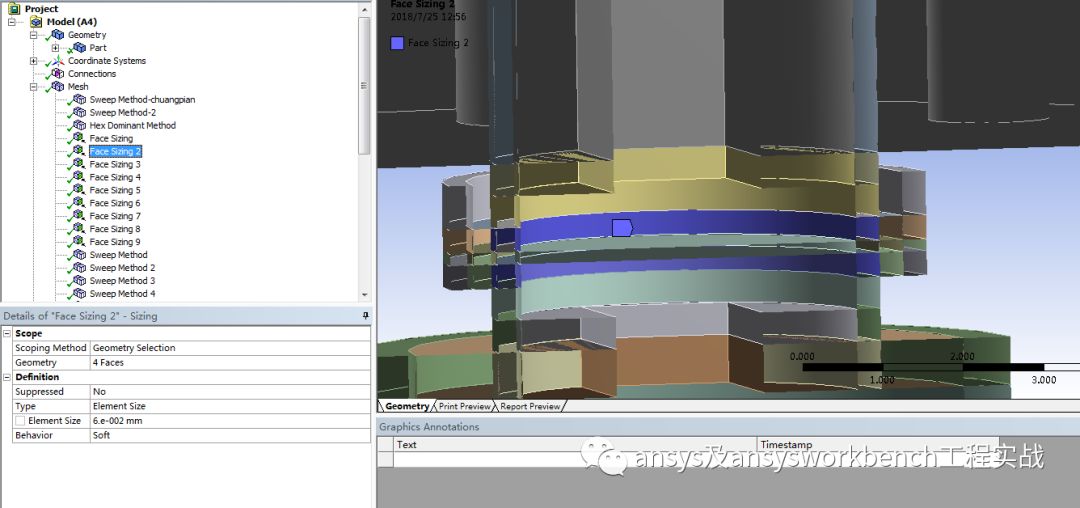Image resolution: width=1080 pixels, height=508 pixels.
Task: Expand the Part node under Geometry
Action: click(x=56, y=48)
